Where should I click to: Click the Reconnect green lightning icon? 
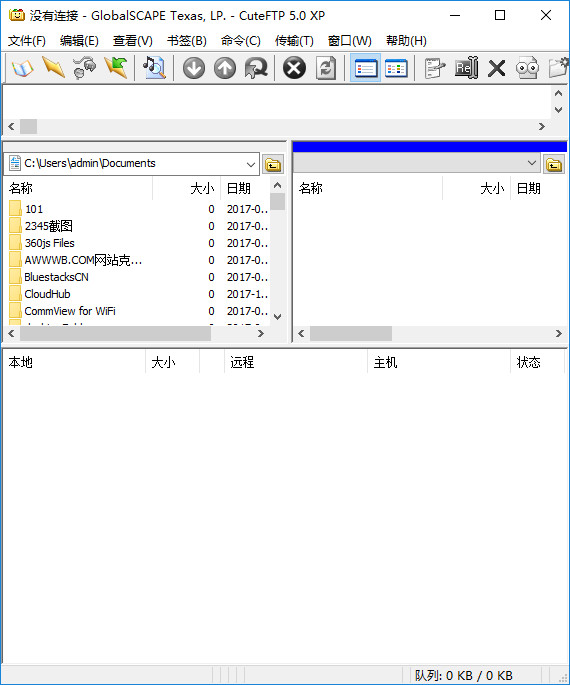tap(116, 68)
